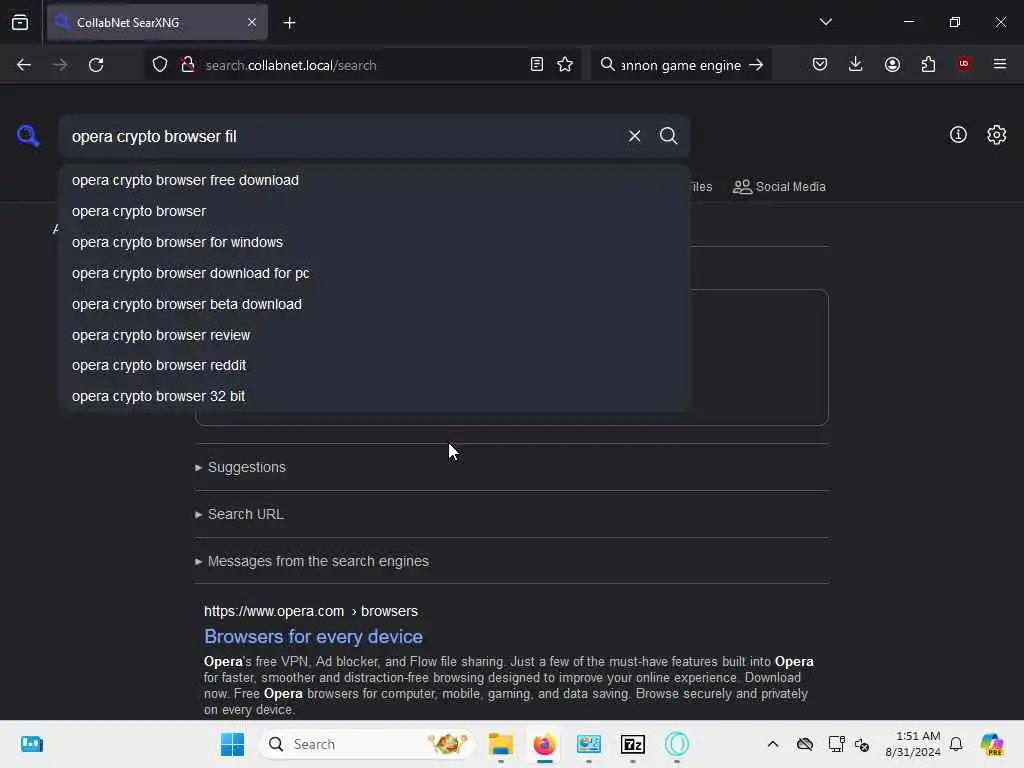The width and height of the screenshot is (1024, 768).
Task: Open the Windows Start menu
Action: pyautogui.click(x=232, y=744)
